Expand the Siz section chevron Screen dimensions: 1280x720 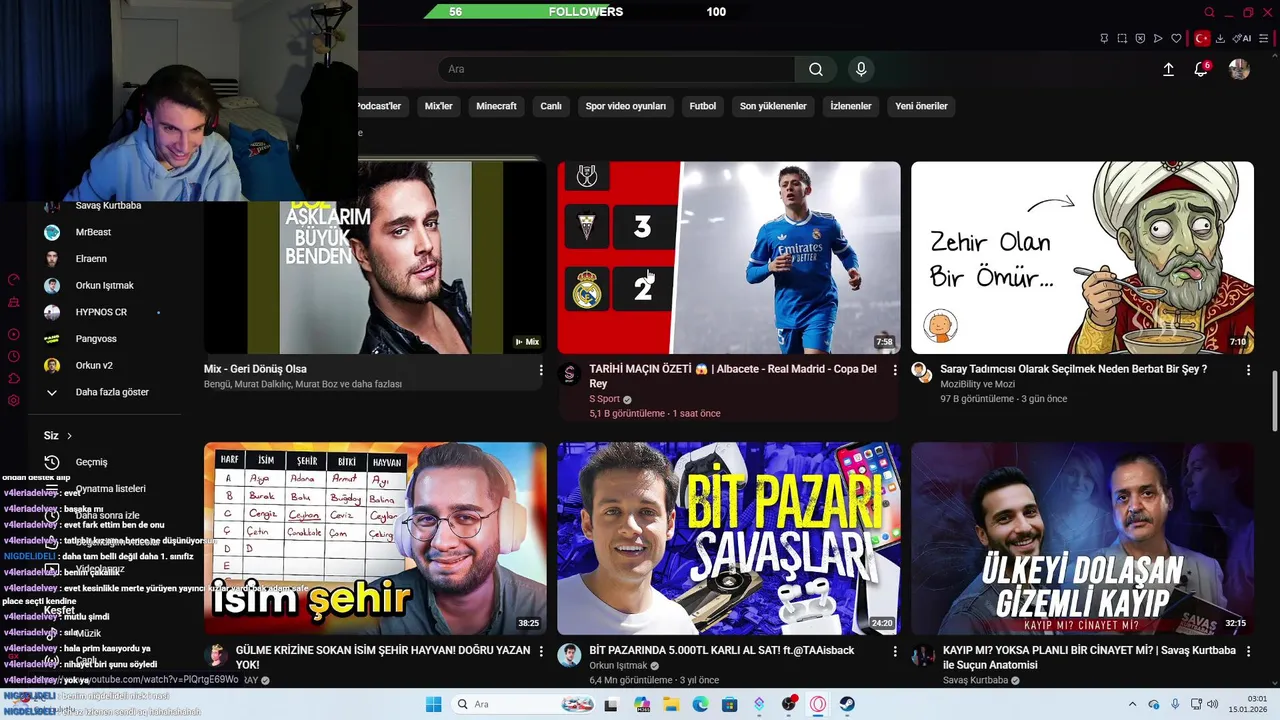coord(69,436)
